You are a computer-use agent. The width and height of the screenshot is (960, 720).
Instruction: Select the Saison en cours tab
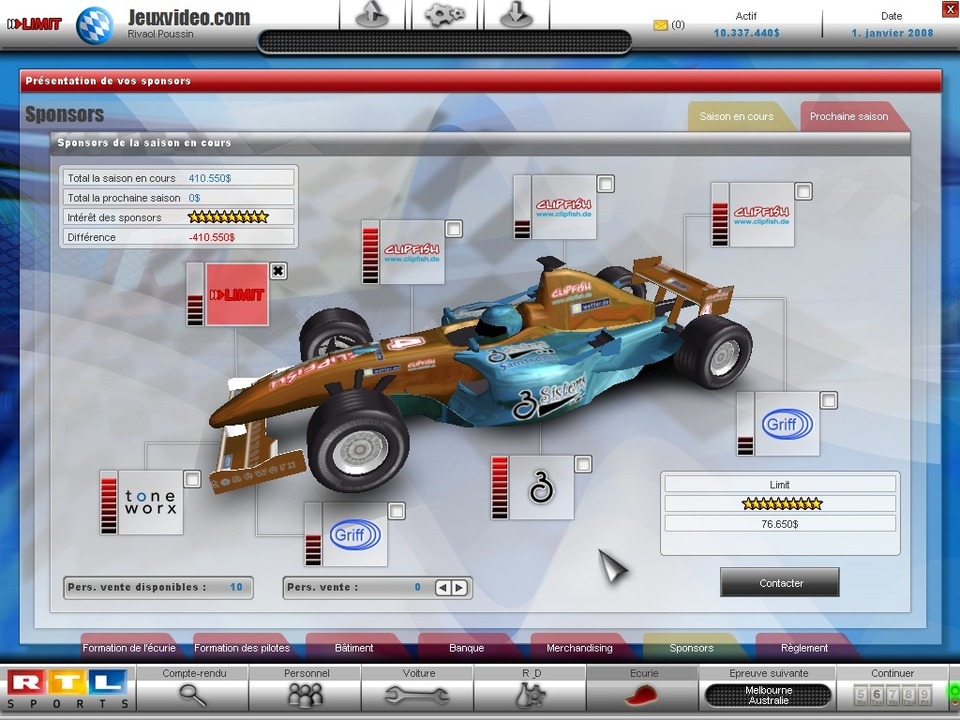(x=736, y=116)
